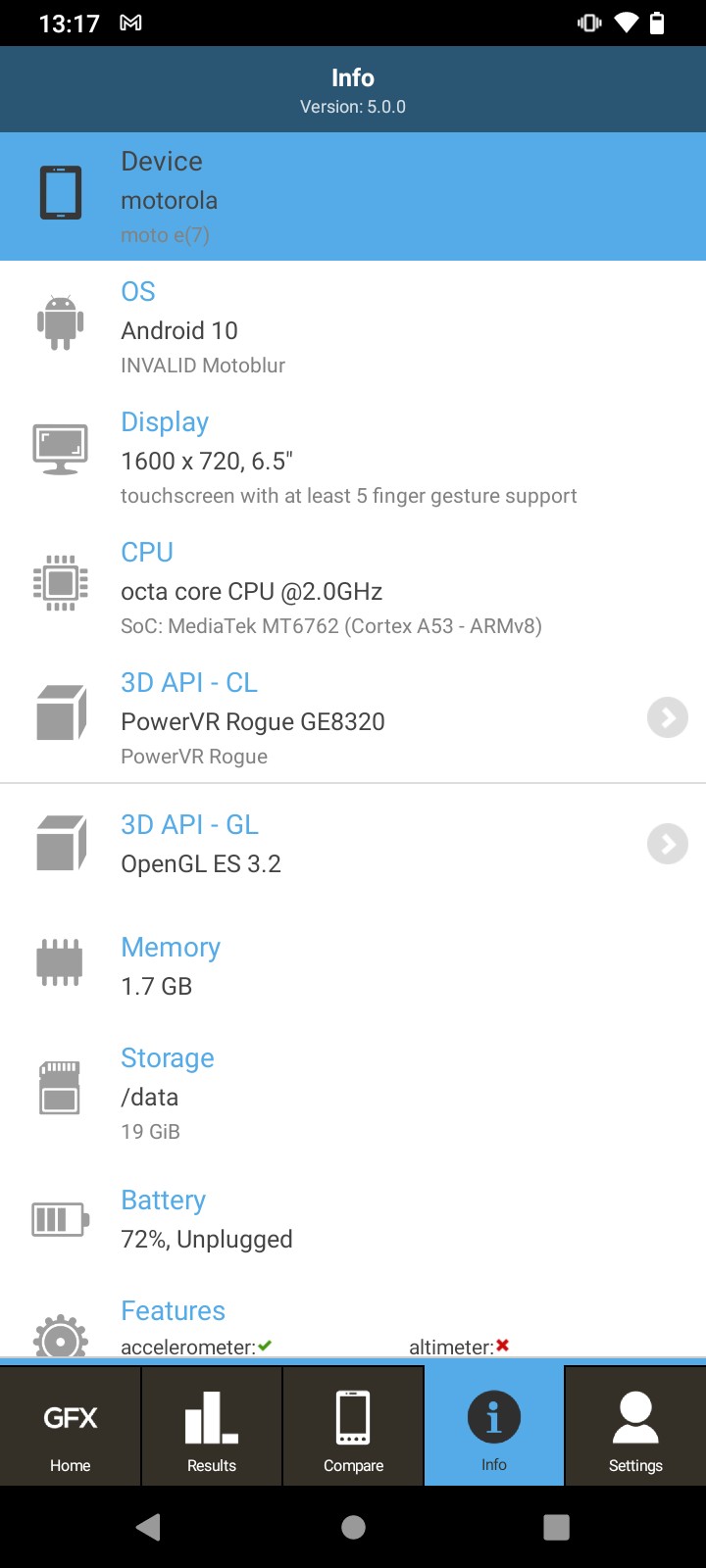Tap the altimeter red cross mark
The width and height of the screenshot is (706, 1568).
pyautogui.click(x=503, y=1346)
